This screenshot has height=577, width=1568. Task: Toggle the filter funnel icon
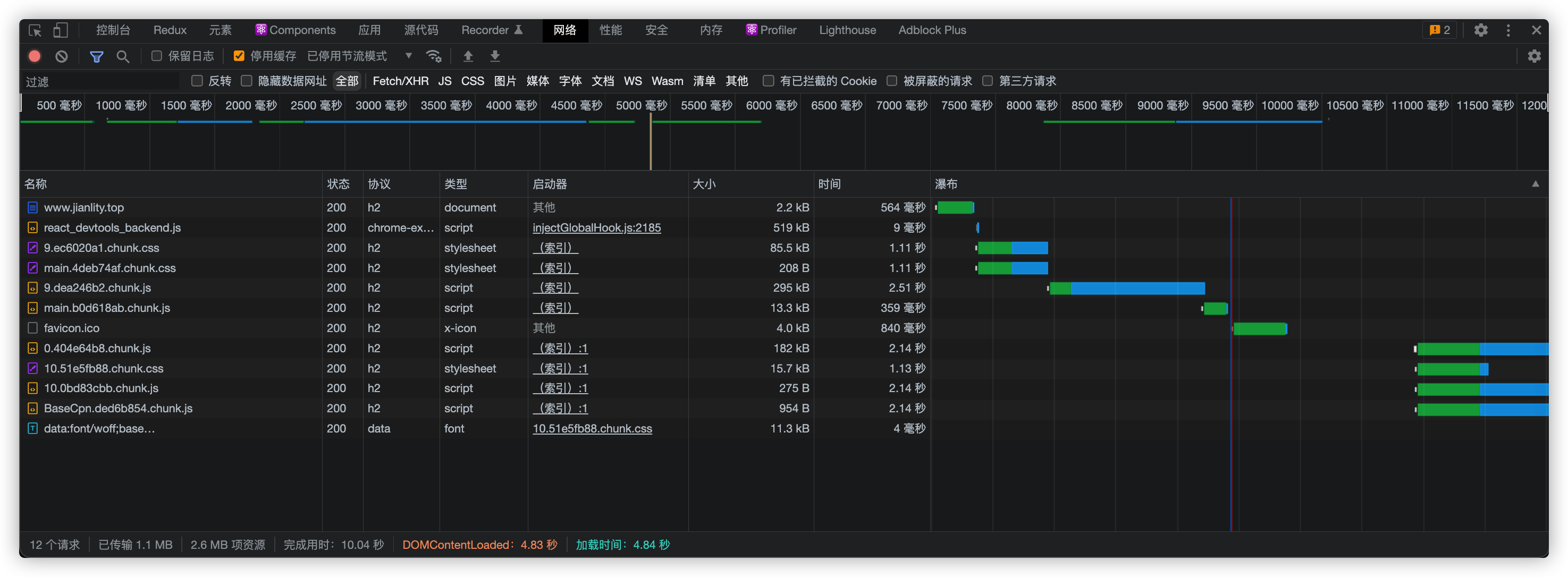(96, 56)
